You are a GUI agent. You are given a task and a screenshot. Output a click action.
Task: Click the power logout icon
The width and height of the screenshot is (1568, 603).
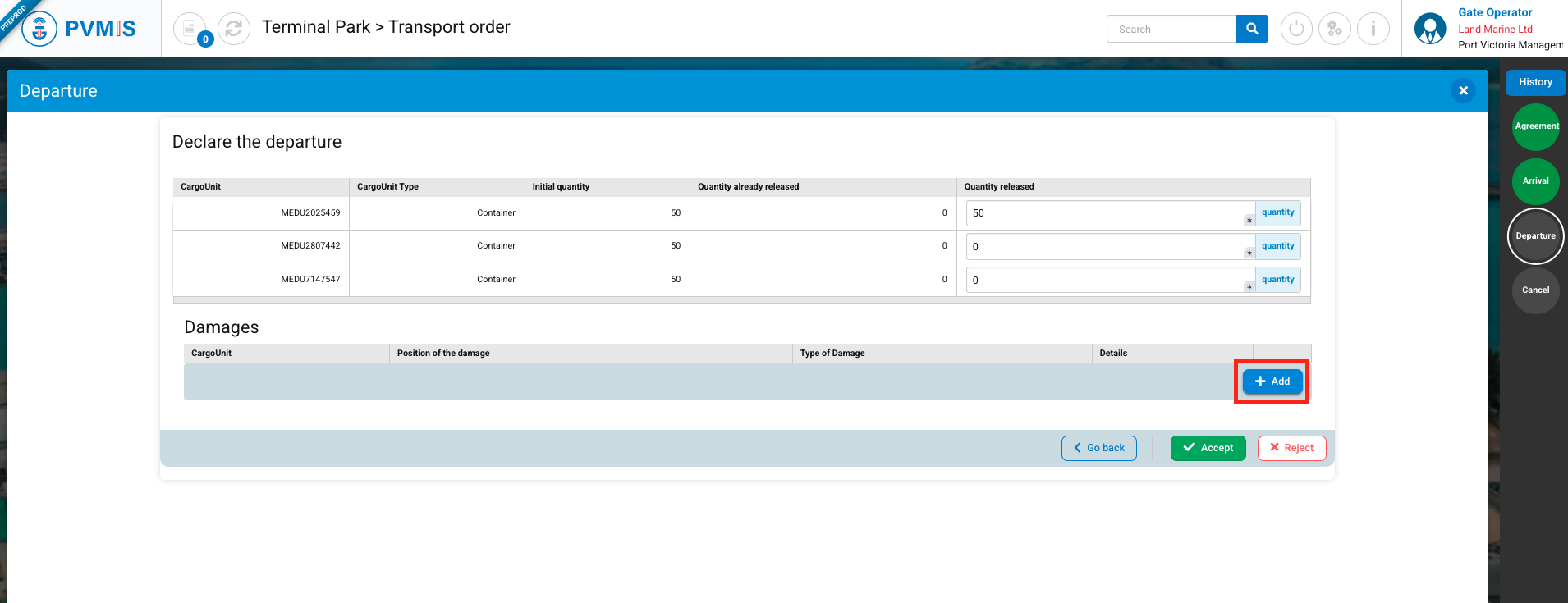pos(1296,29)
